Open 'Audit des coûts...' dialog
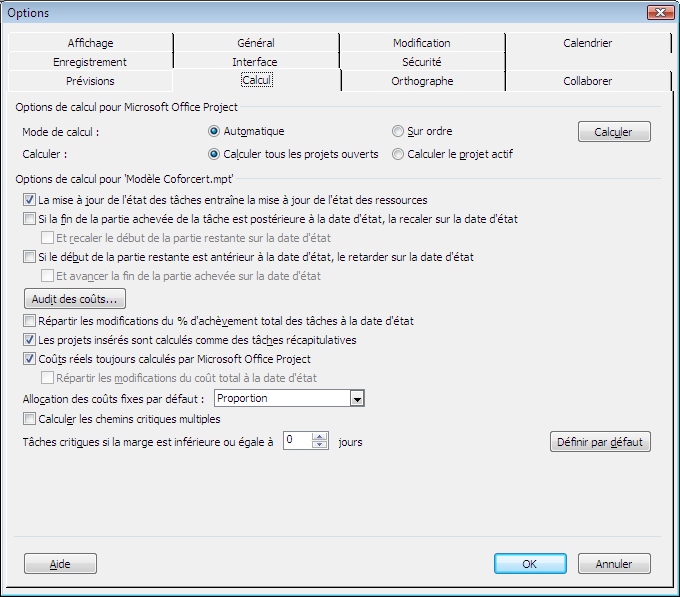680x597 pixels. 75,299
